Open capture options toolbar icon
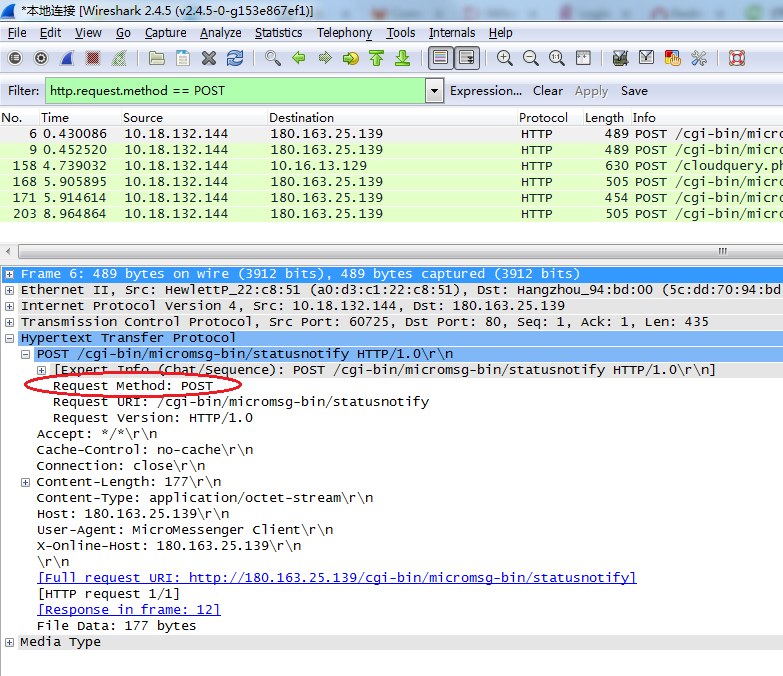 click(x=41, y=58)
